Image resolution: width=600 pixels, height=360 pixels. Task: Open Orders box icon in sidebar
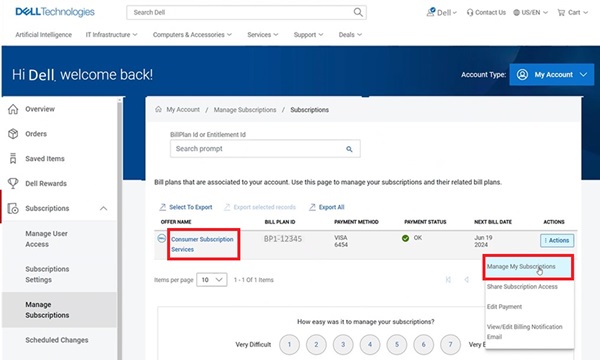(x=13, y=134)
